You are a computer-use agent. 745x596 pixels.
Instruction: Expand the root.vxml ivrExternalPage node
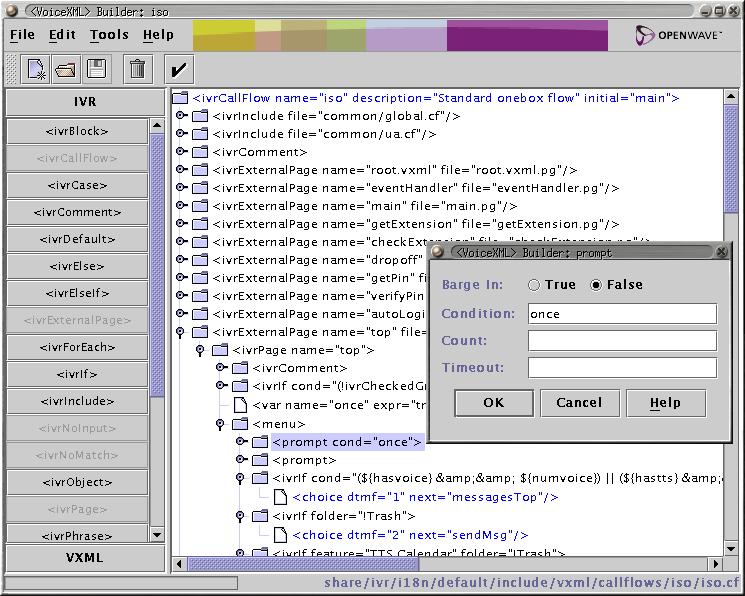pos(181,169)
